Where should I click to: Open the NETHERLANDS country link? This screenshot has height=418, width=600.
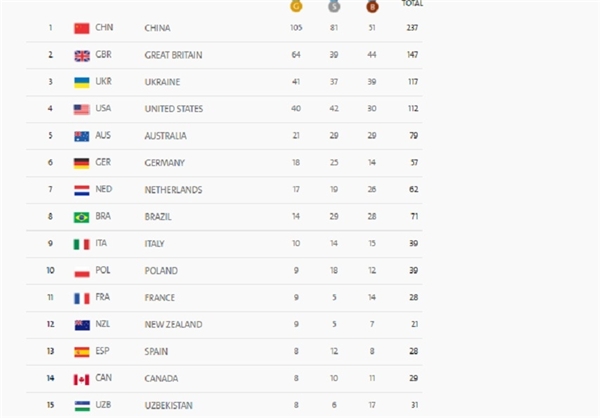tap(173, 190)
